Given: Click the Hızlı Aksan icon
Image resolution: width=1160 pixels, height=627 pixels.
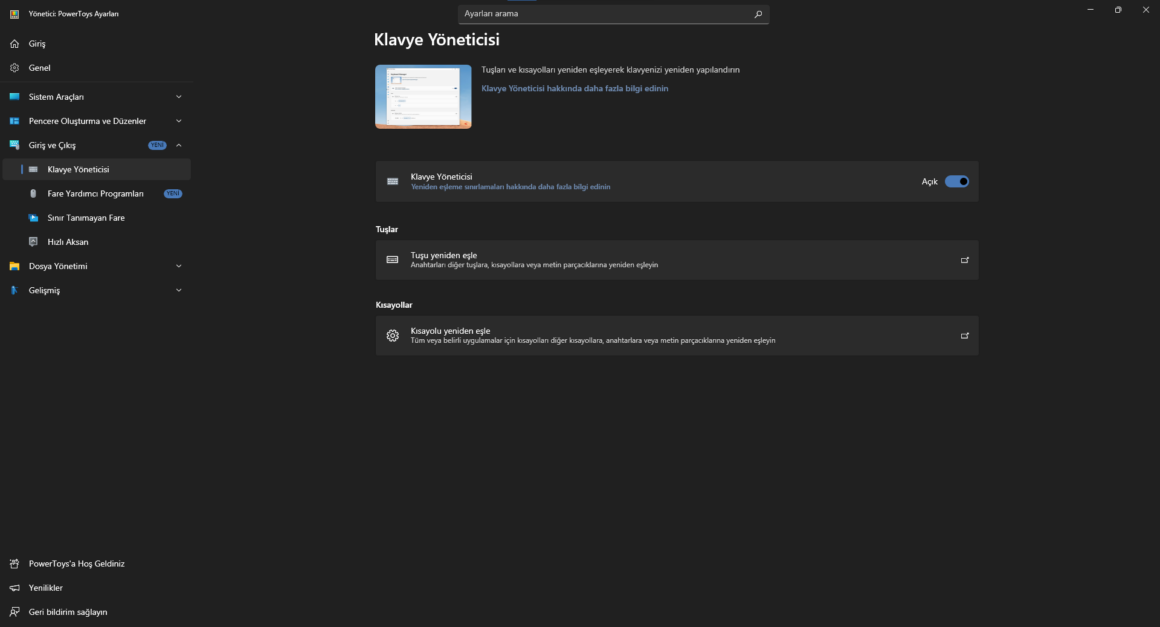Looking at the screenshot, I should [33, 242].
